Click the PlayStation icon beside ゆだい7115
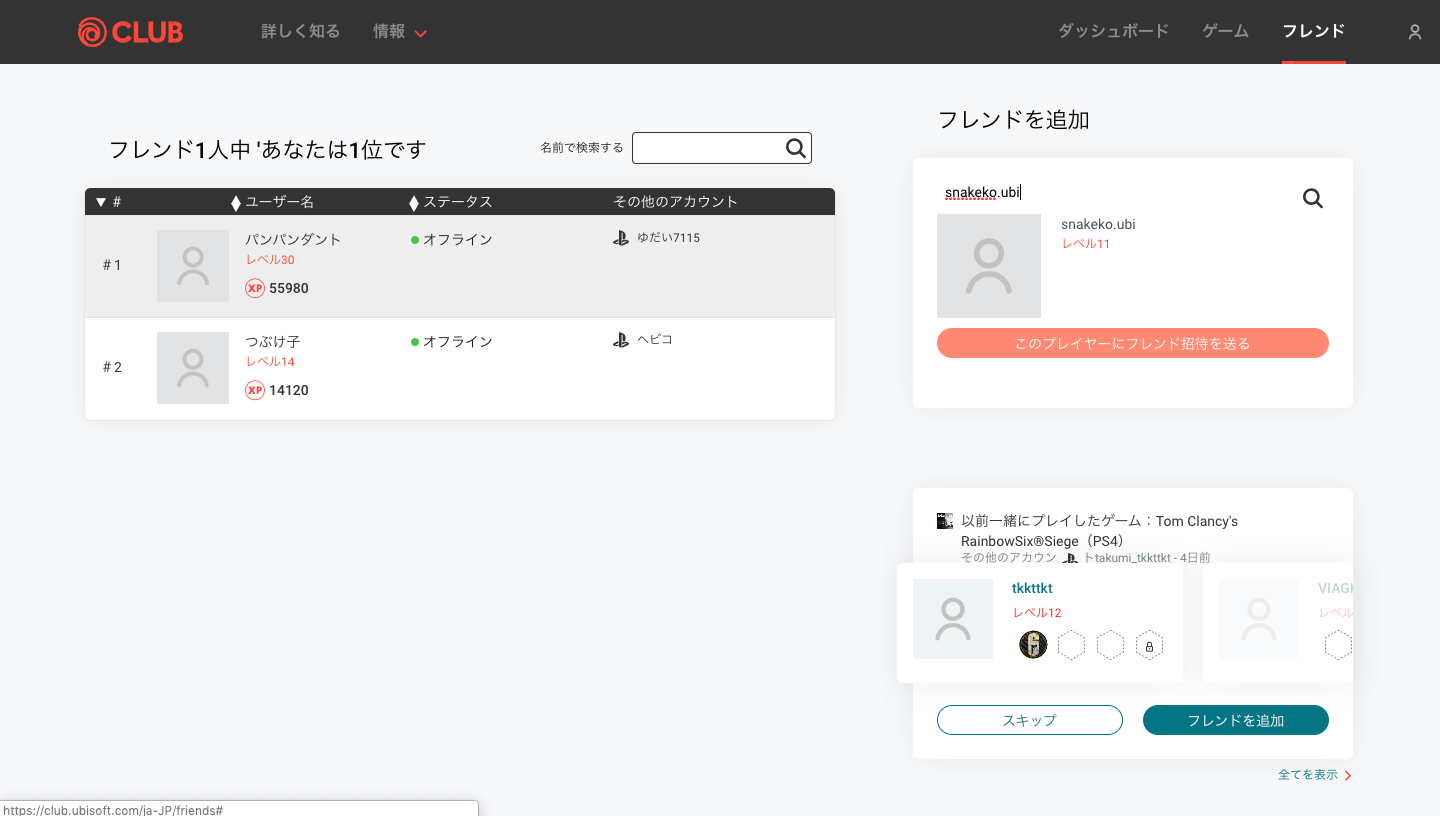Viewport: 1440px width, 816px height. pos(621,238)
